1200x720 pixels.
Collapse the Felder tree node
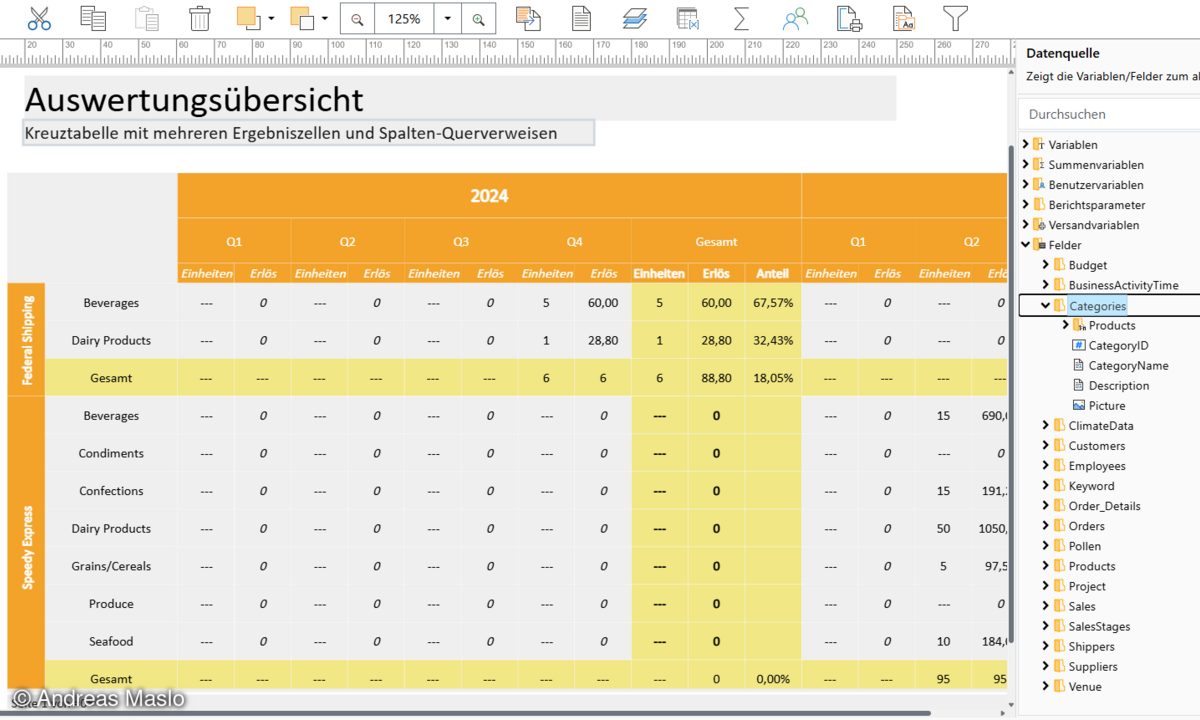coord(1025,245)
